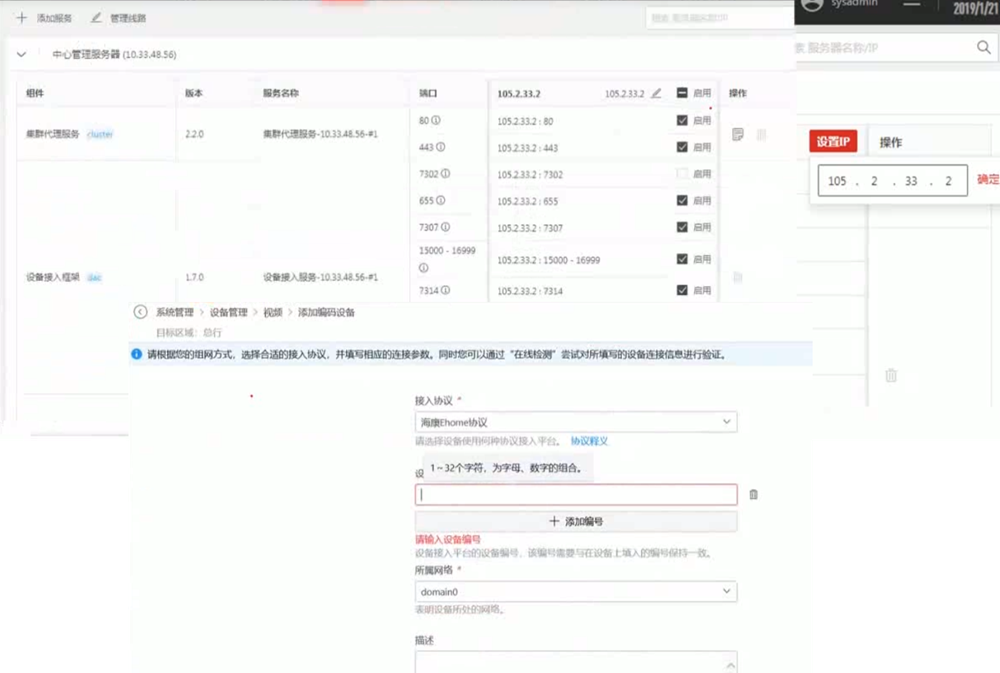Click the plus icon for 添加服务
Image resolution: width=1000 pixels, height=673 pixels.
[x=22, y=18]
